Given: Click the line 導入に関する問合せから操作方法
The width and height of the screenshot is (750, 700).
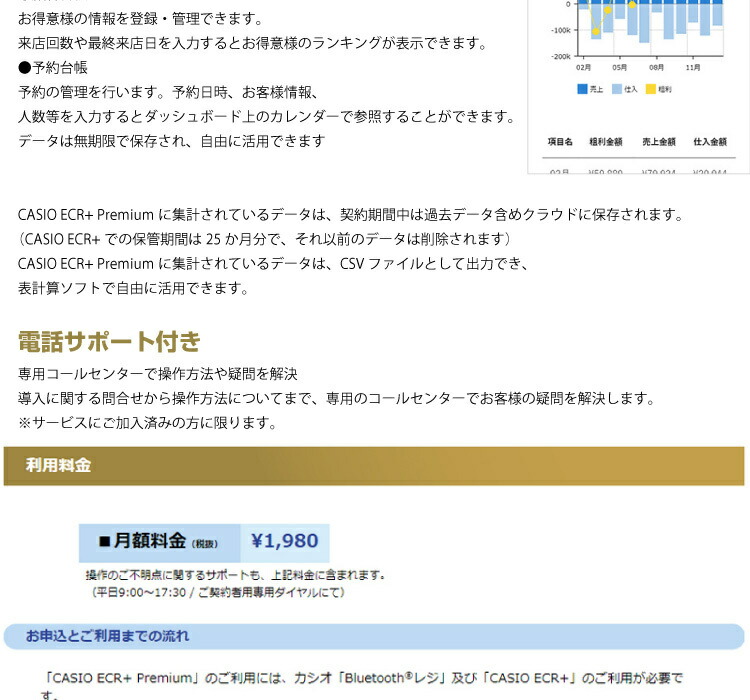Looking at the screenshot, I should (x=336, y=398).
